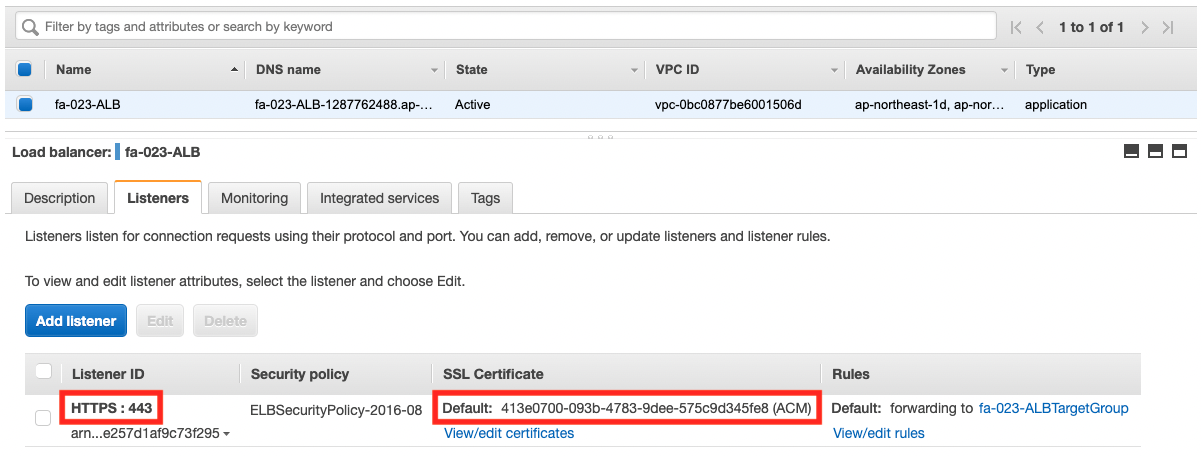
Task: Minimize the details panel to bottom
Action: [x=1132, y=152]
